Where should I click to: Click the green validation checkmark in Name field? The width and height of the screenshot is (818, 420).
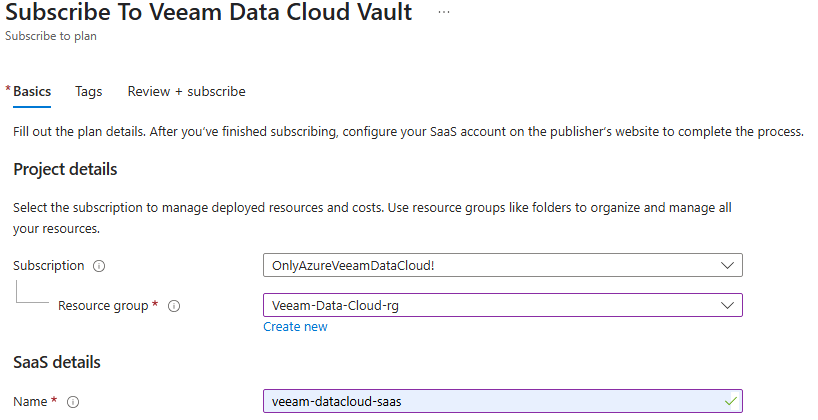[x=730, y=401]
